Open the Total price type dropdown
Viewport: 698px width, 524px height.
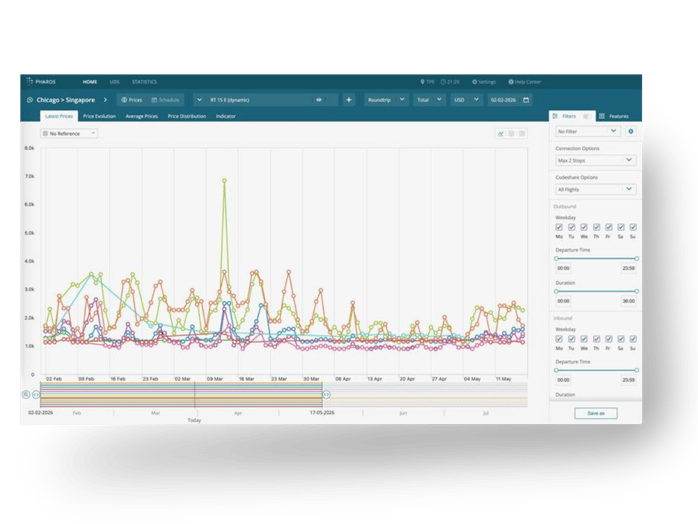tap(429, 100)
